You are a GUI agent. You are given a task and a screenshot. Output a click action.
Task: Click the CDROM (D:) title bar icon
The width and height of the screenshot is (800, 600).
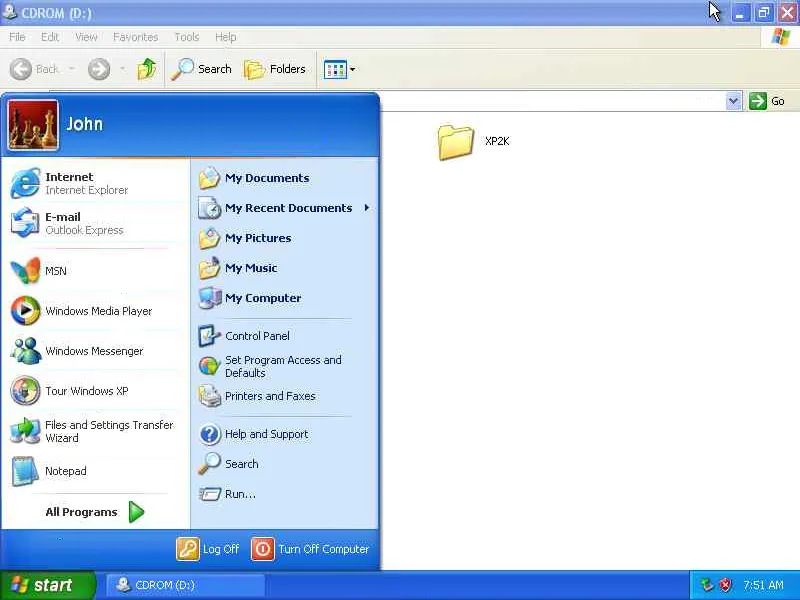coord(10,12)
